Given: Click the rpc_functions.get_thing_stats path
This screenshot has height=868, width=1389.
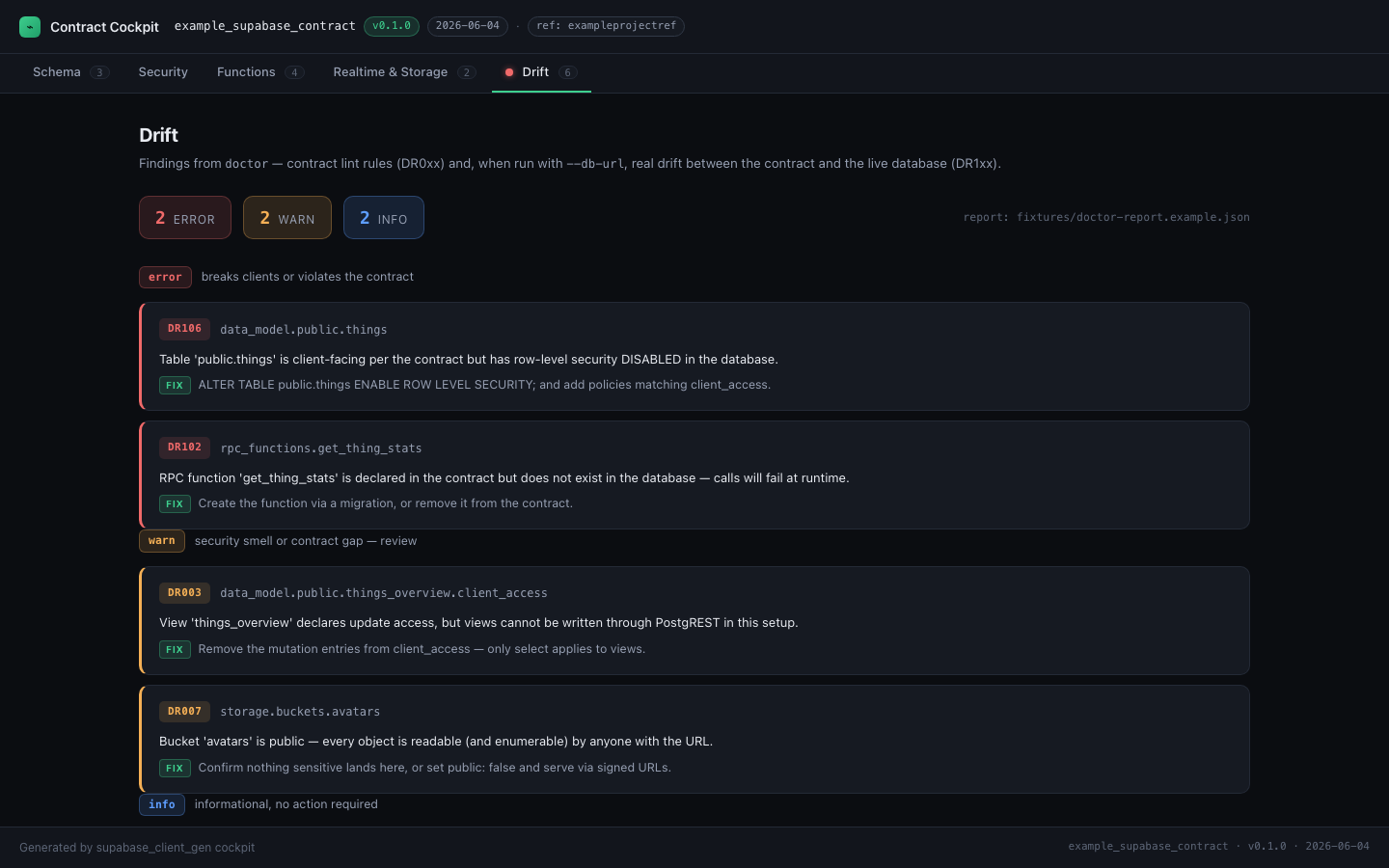Looking at the screenshot, I should (x=321, y=448).
